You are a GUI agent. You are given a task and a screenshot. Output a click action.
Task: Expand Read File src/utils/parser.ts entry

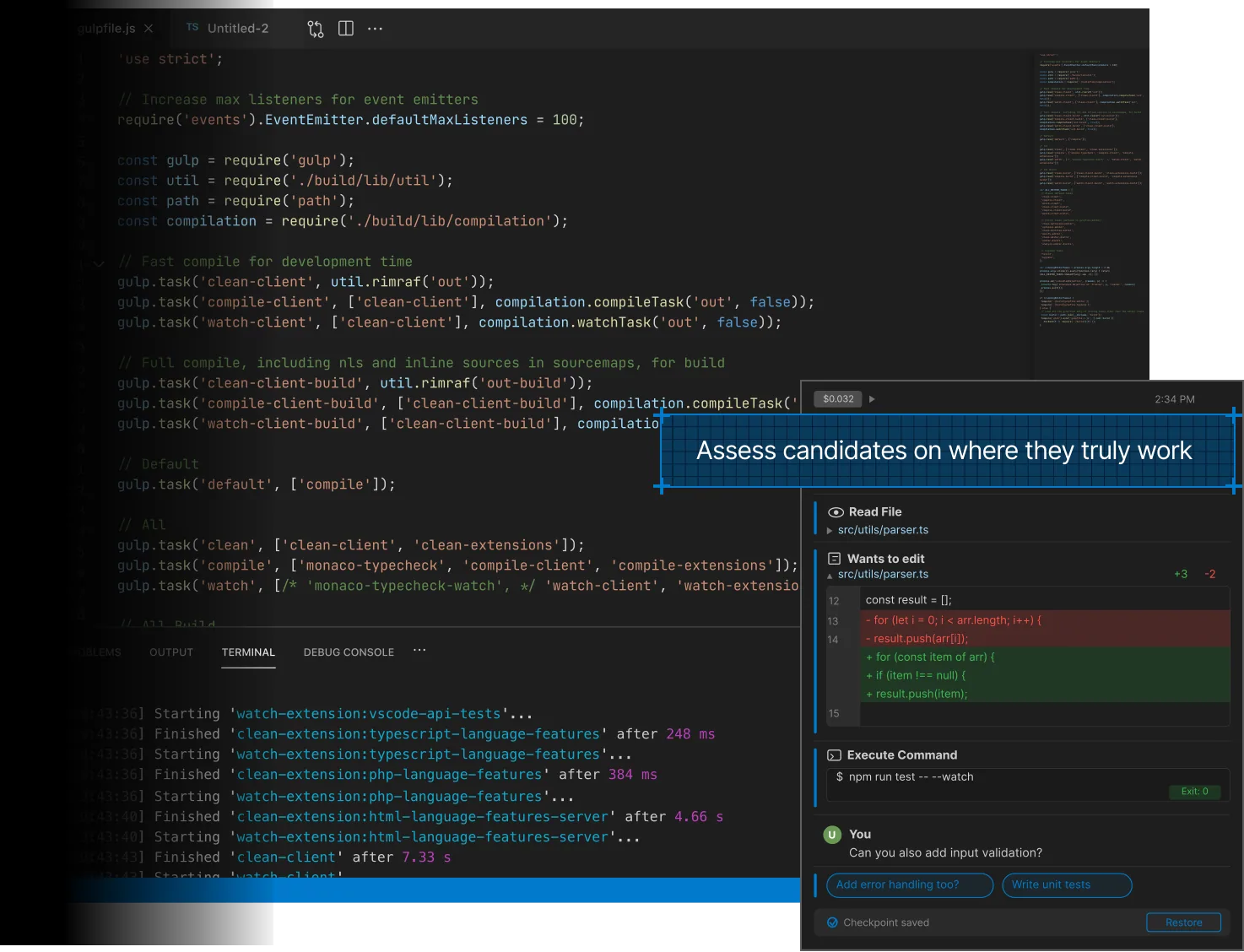pos(830,531)
